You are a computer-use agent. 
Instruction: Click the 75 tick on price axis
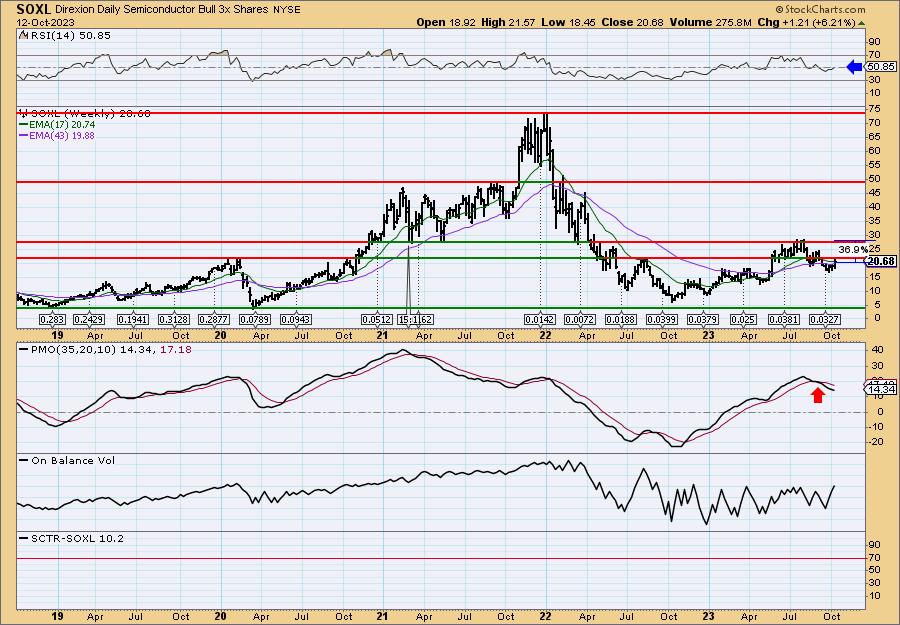pos(875,108)
